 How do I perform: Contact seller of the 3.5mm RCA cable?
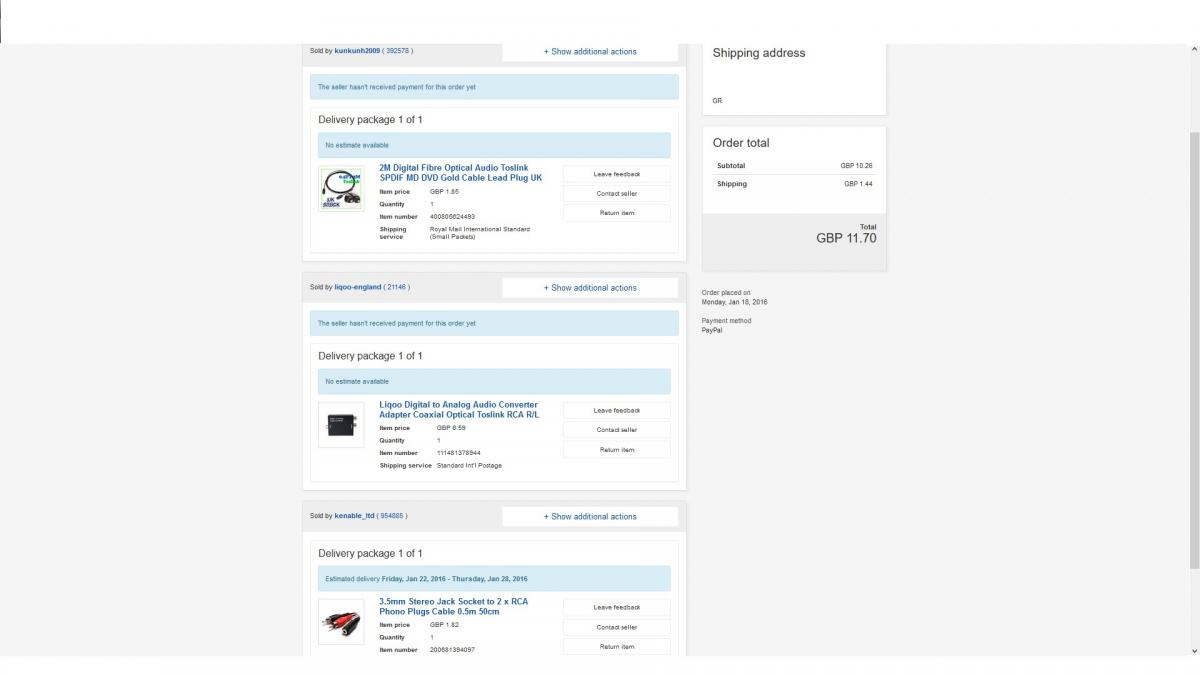617,627
